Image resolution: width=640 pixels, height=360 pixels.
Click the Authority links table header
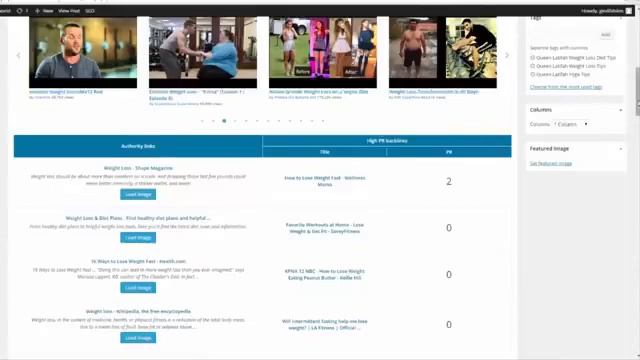click(138, 146)
